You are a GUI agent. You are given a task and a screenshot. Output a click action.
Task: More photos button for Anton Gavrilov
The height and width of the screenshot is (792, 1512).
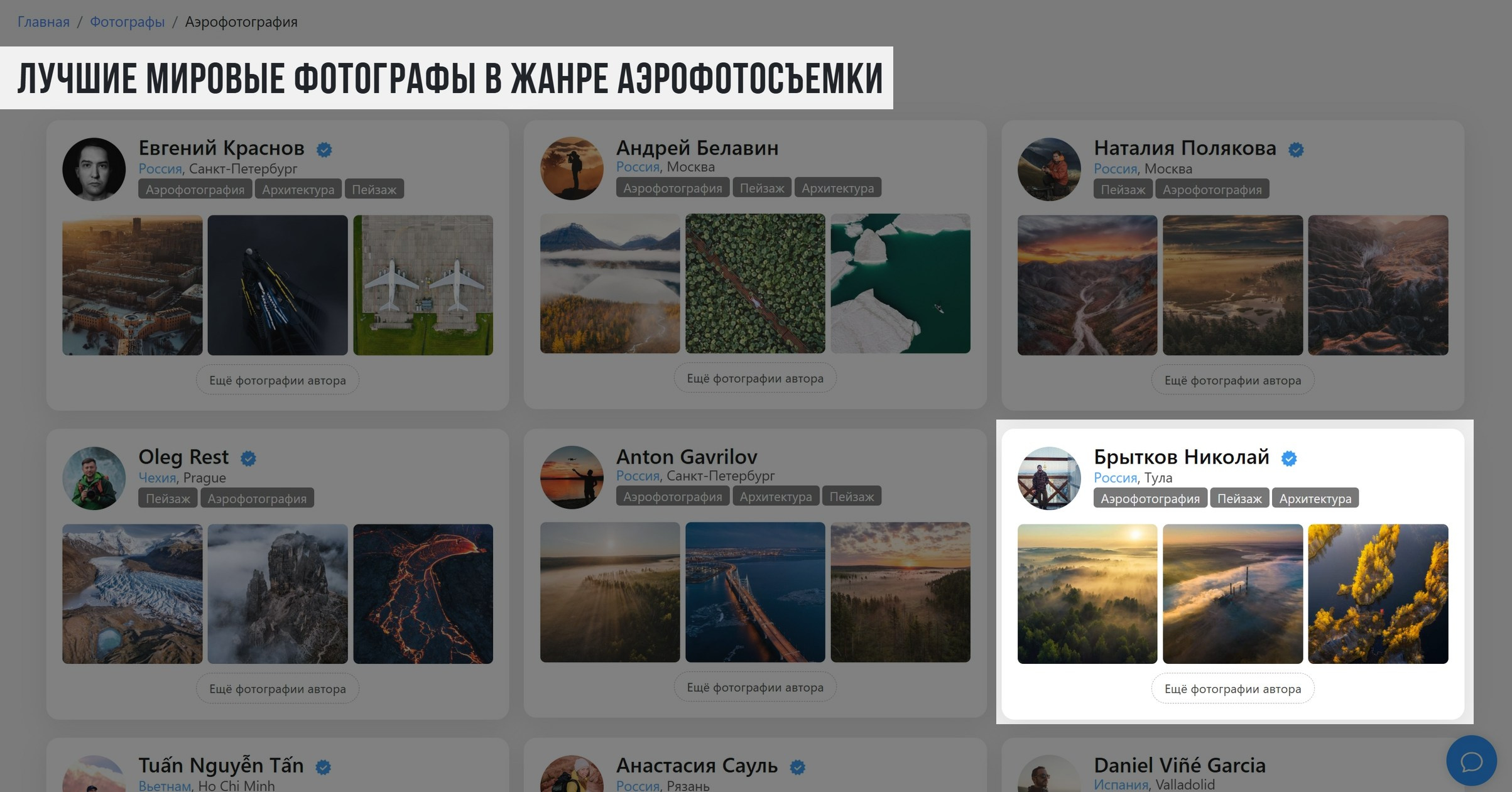(755, 687)
